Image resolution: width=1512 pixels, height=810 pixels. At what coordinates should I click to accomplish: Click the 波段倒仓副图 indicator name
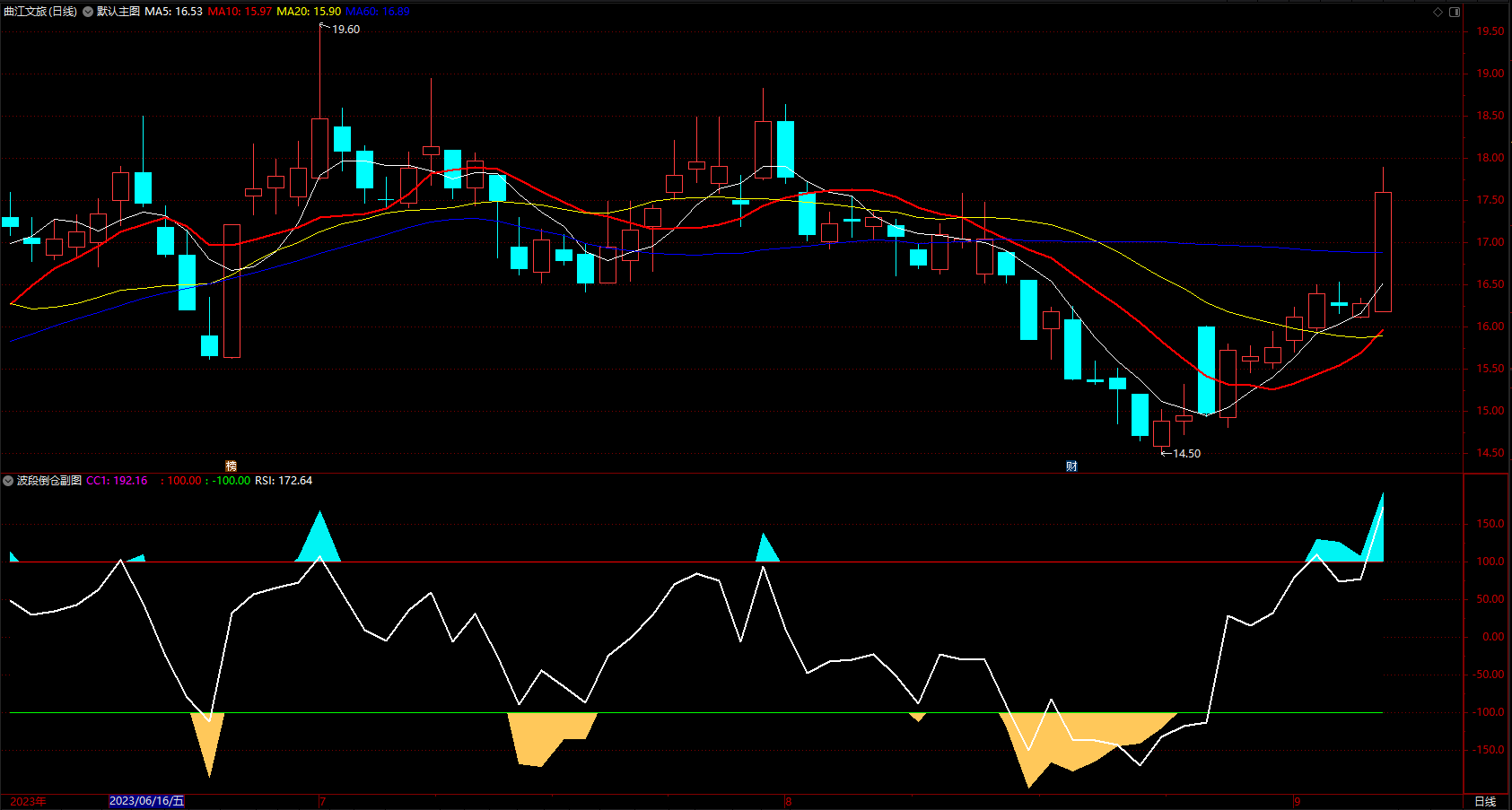pos(49,481)
